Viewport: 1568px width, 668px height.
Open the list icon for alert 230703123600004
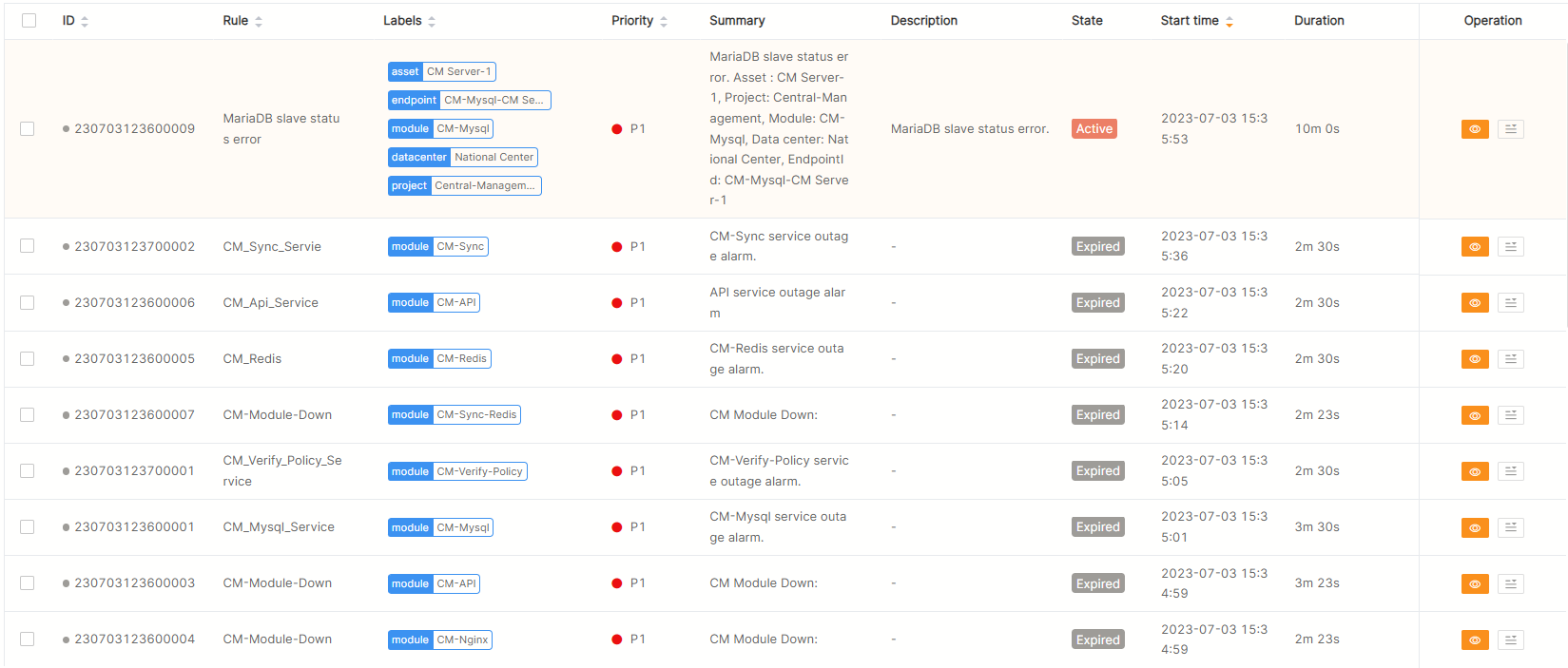point(1510,640)
